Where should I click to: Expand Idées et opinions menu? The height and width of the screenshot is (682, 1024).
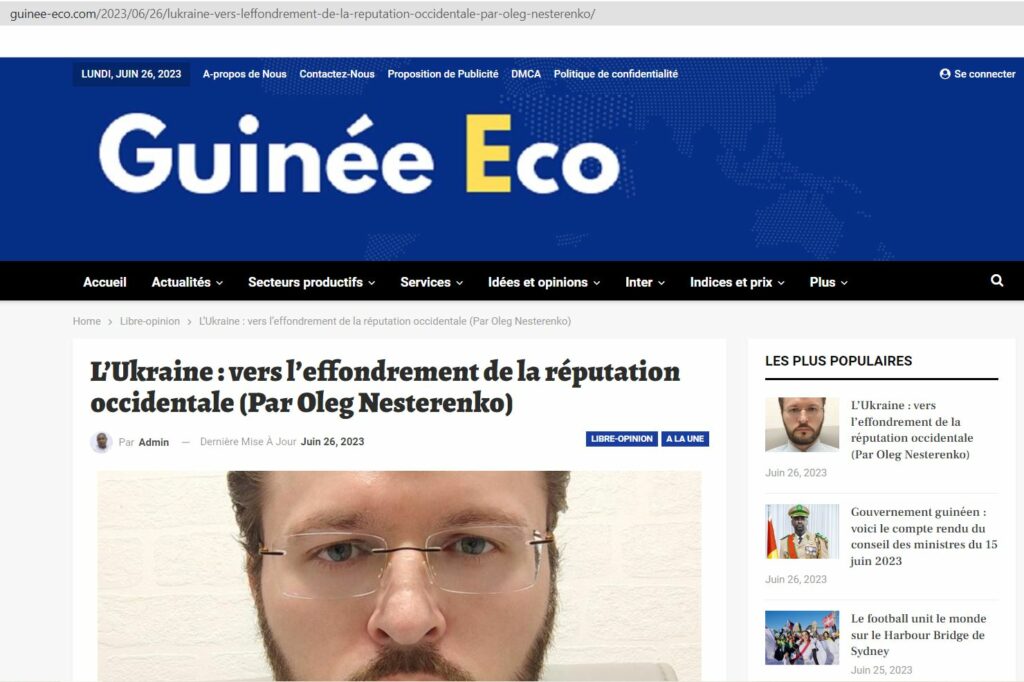544,282
